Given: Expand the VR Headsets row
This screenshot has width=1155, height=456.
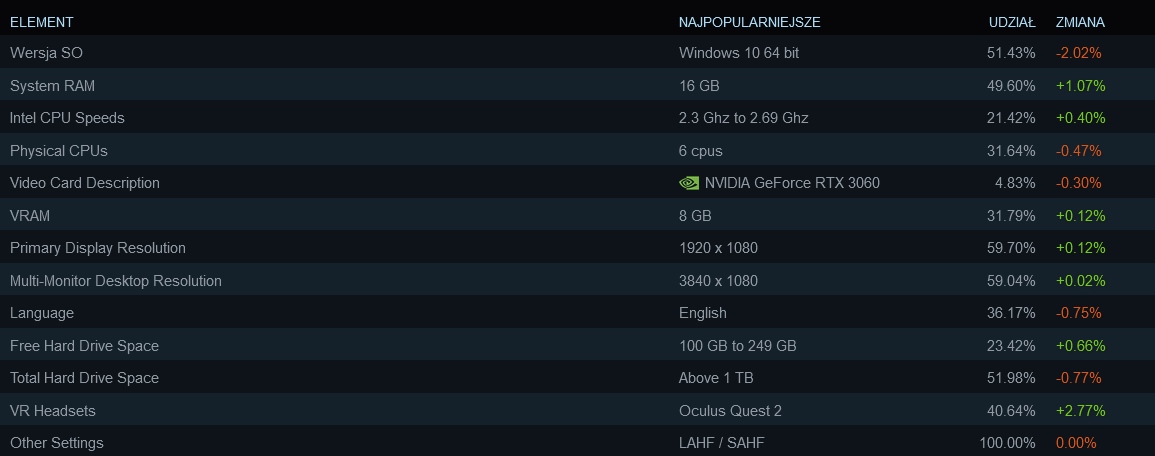Looking at the screenshot, I should [x=52, y=411].
